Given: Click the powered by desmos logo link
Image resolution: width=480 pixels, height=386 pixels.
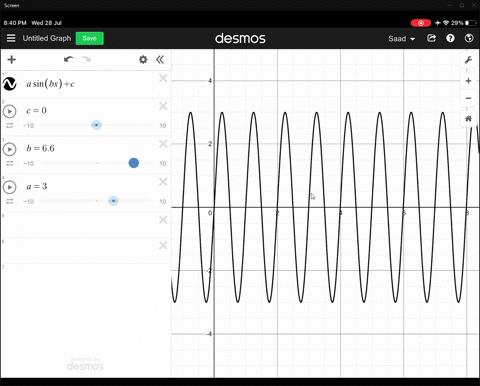Looking at the screenshot, I should 85,364.
